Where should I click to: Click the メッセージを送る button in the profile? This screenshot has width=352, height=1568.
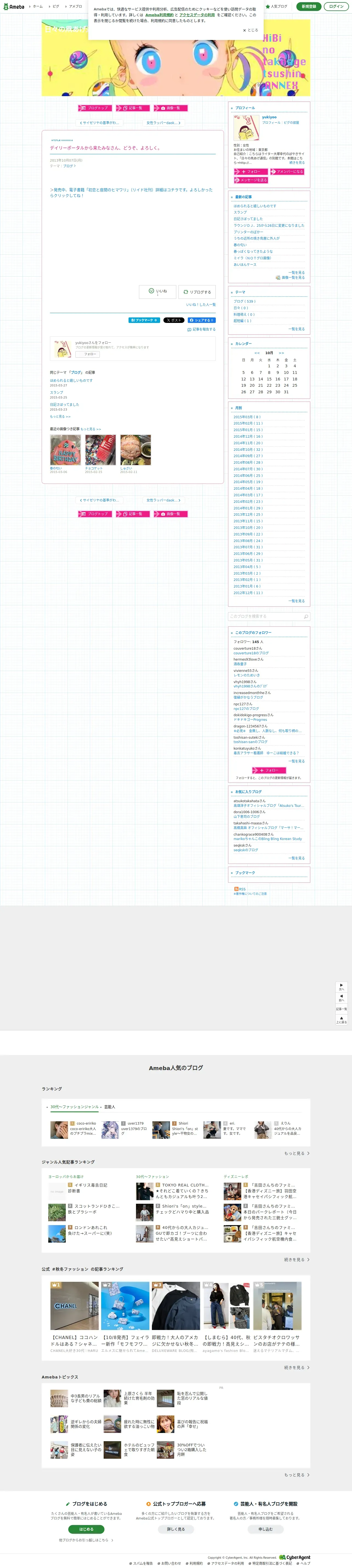(x=251, y=180)
